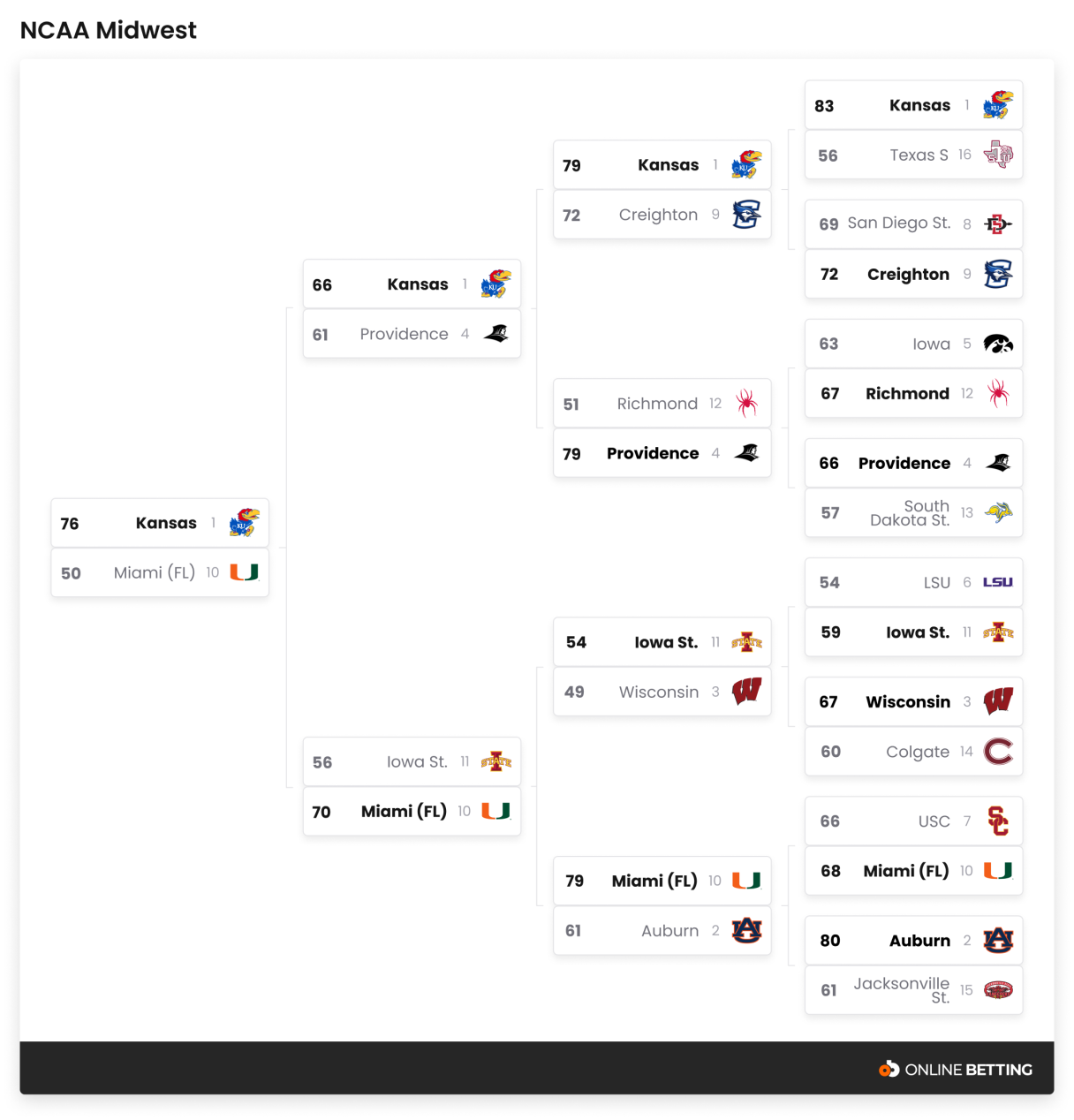
Task: Click Providence in the Sweet 16 matchup
Action: pyautogui.click(x=404, y=334)
